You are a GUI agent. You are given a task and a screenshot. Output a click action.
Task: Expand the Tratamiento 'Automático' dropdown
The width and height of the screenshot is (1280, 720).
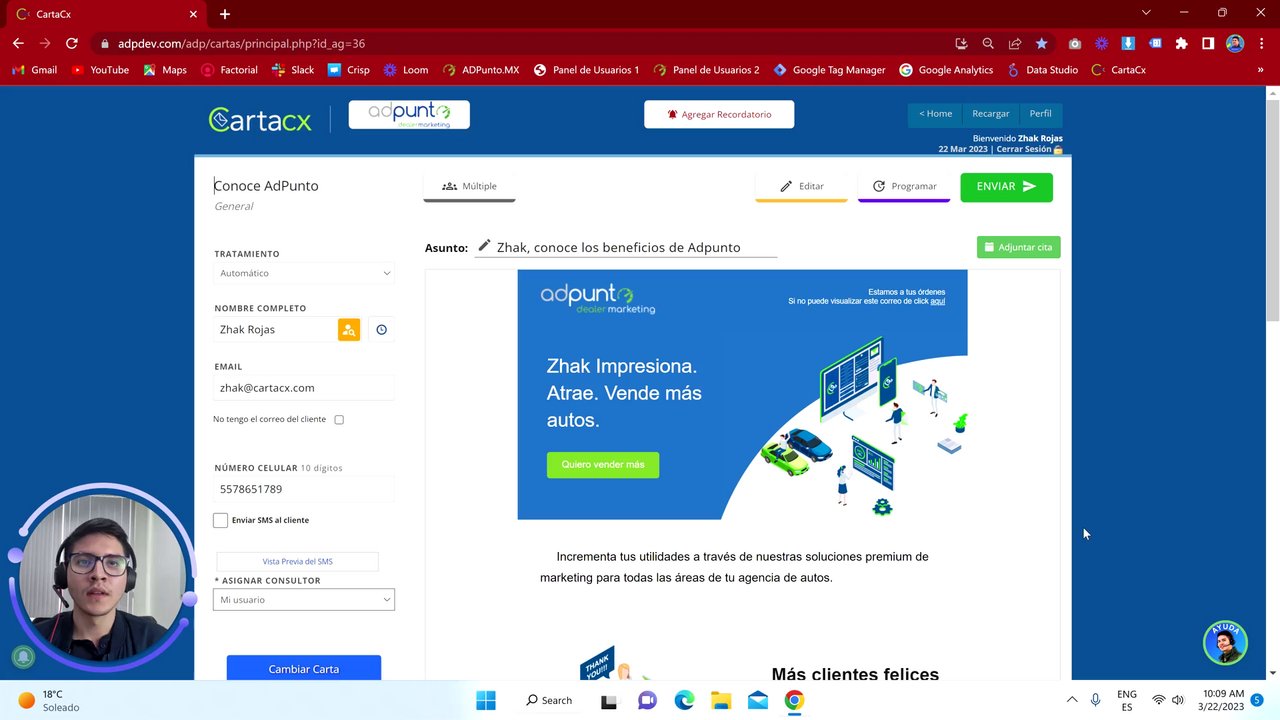click(x=304, y=273)
